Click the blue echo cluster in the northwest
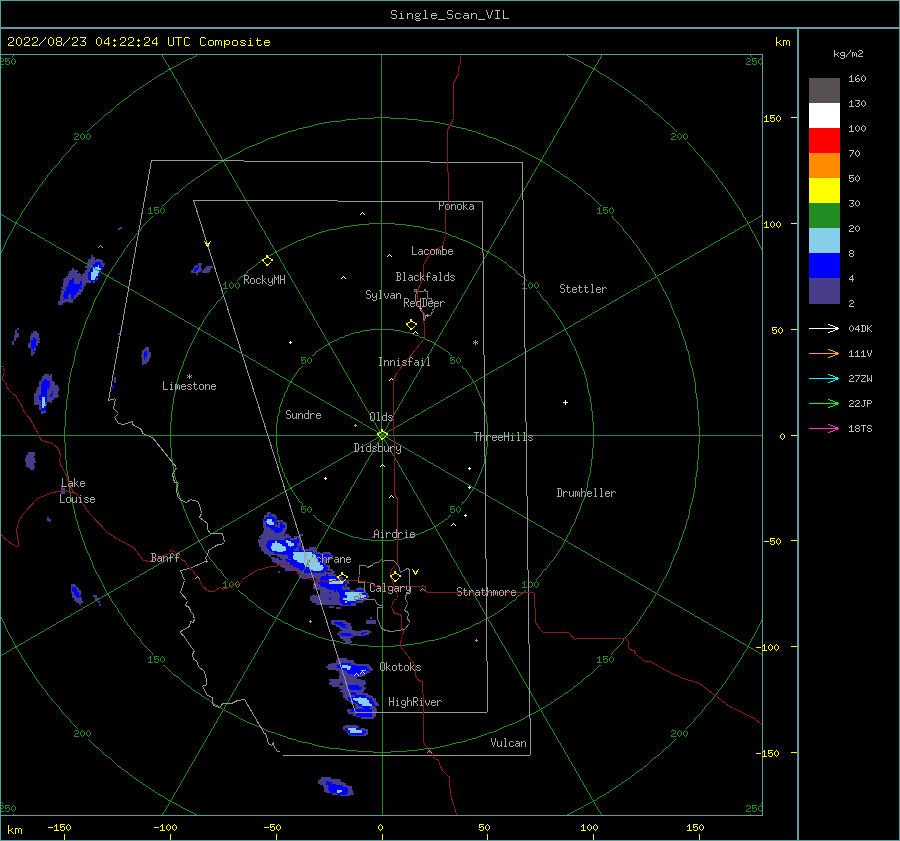900x841 pixels. click(80, 279)
